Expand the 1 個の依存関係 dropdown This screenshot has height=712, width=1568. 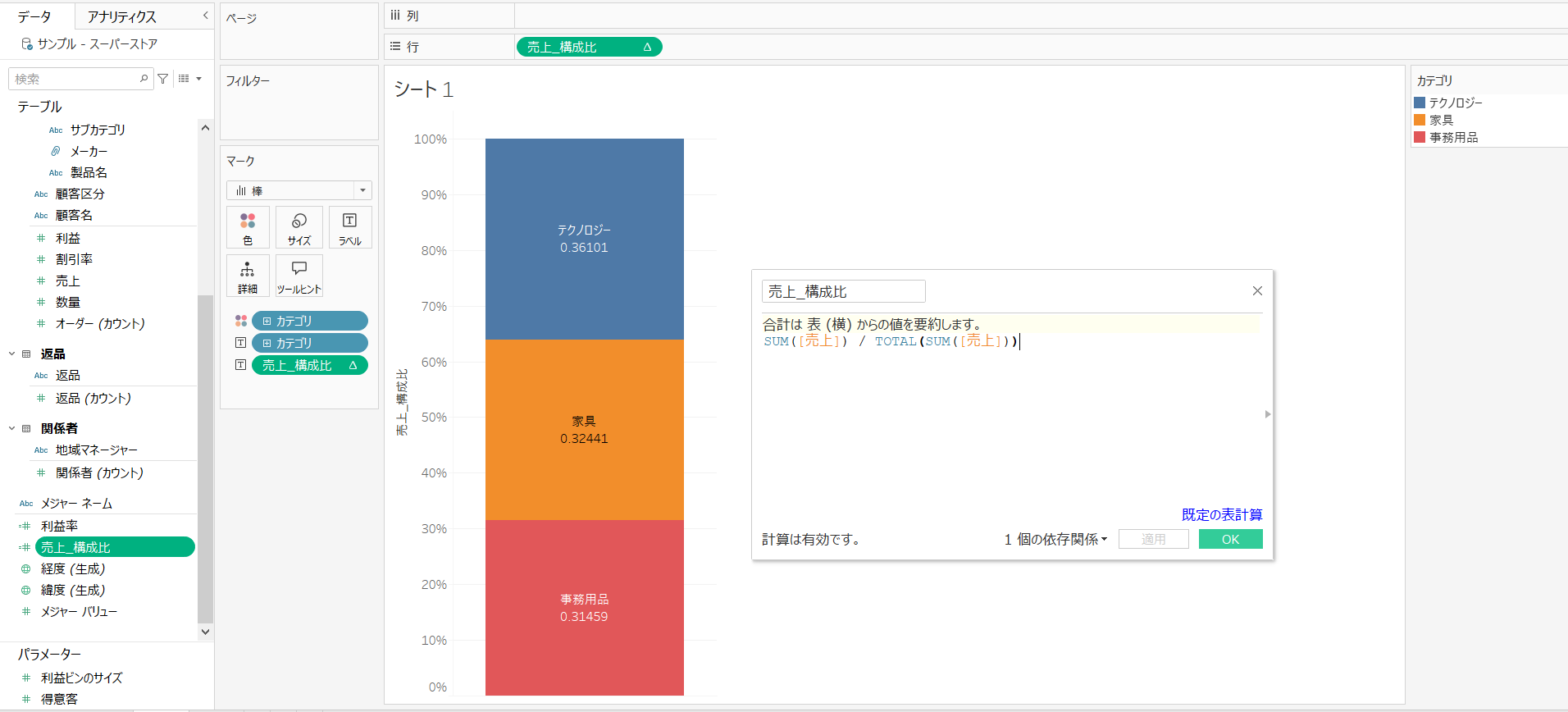click(1056, 539)
